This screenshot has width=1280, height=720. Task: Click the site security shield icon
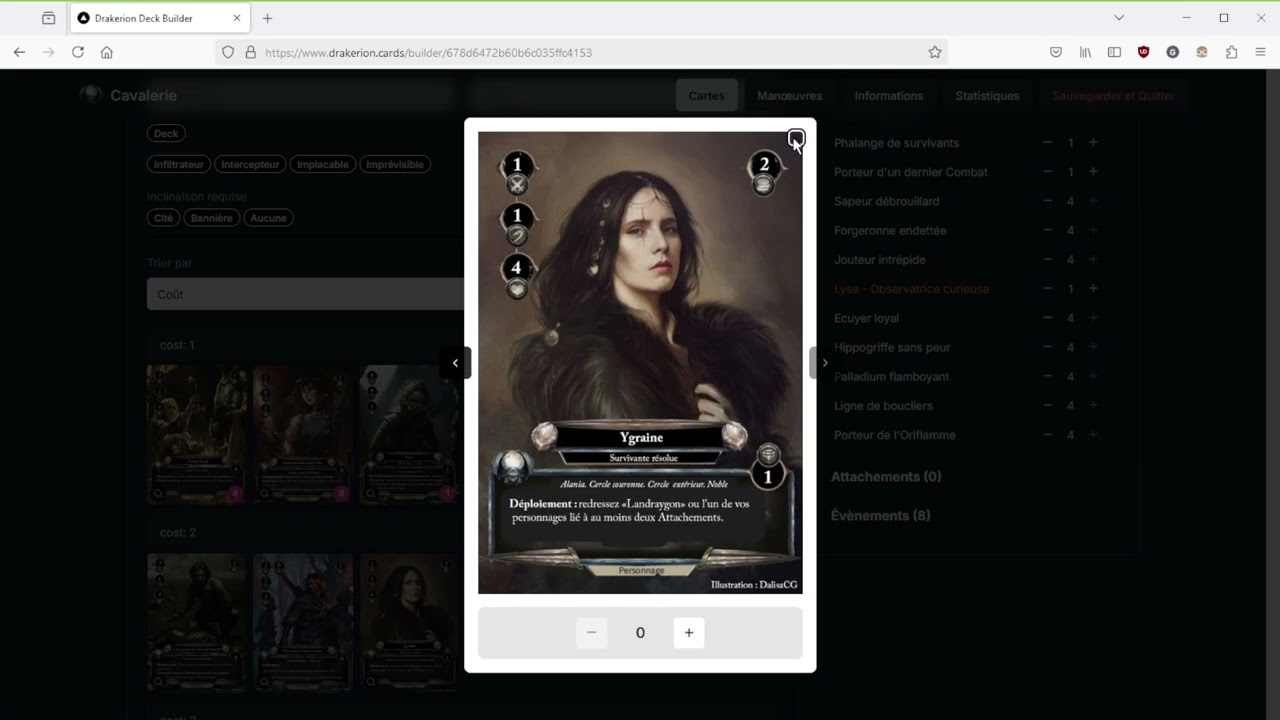[x=228, y=52]
